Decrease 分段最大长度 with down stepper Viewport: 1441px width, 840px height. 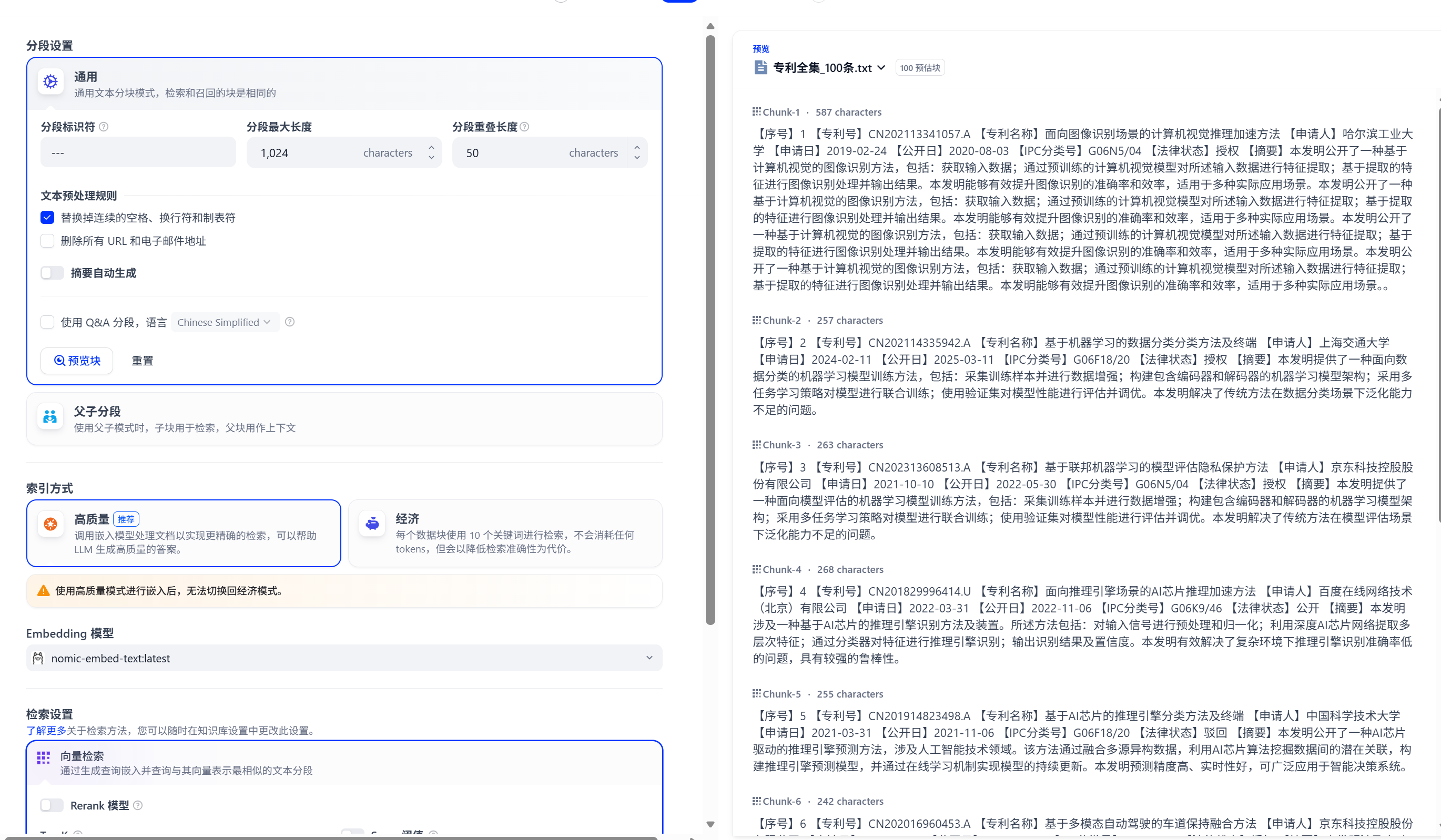tap(431, 158)
